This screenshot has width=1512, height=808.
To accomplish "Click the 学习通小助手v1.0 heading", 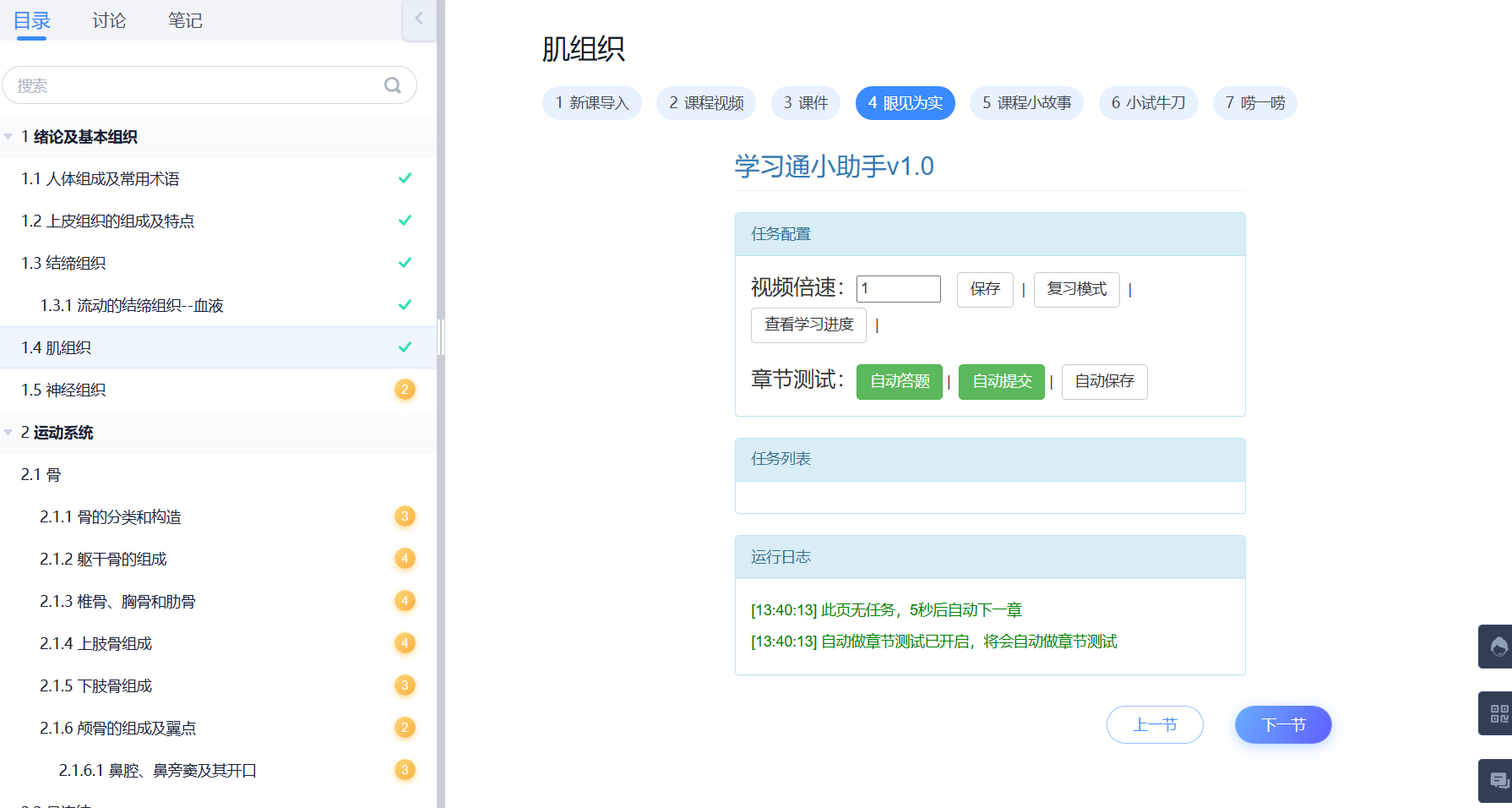I will click(834, 166).
